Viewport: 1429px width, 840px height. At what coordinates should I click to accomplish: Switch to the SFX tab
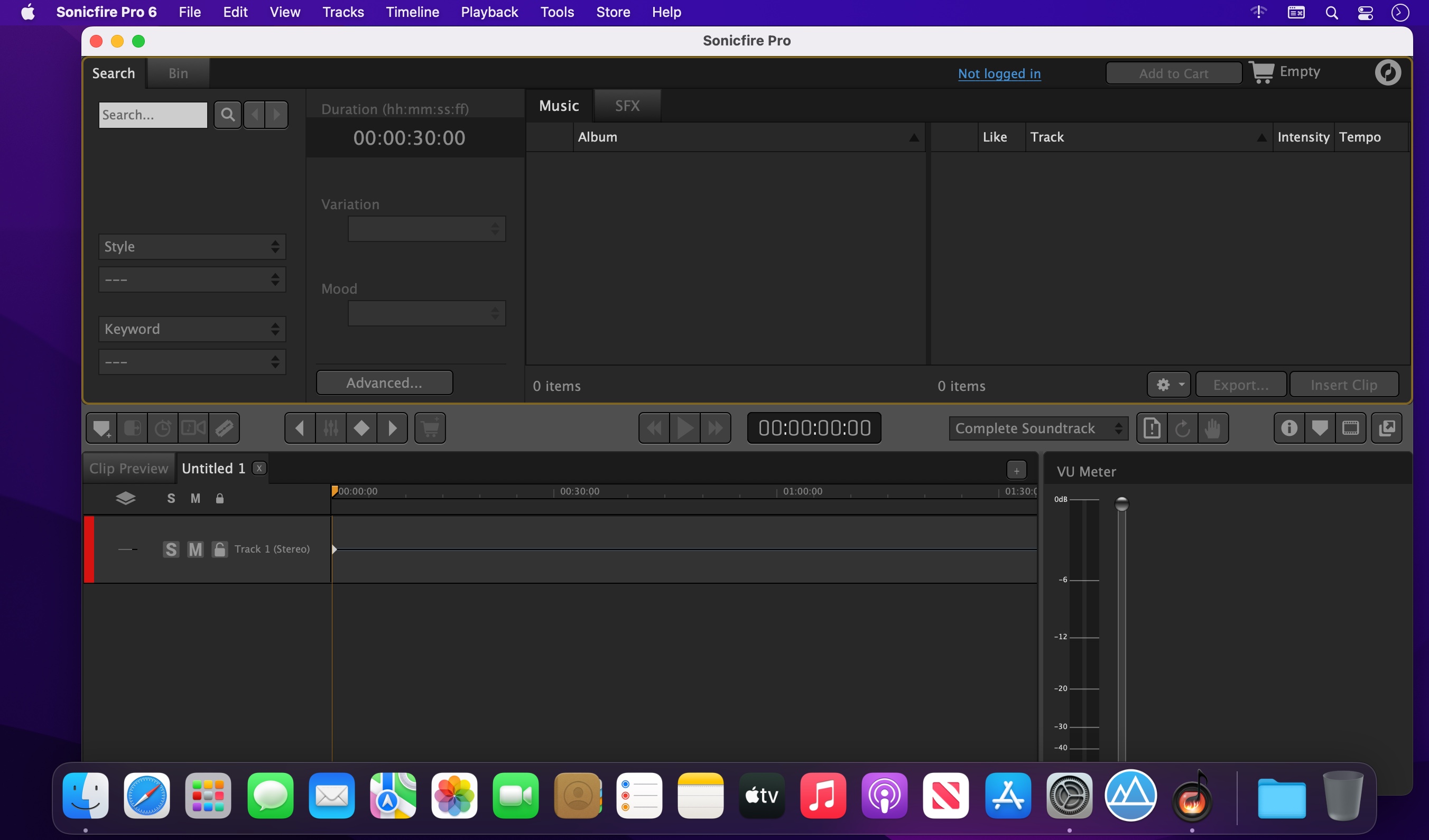tap(627, 105)
